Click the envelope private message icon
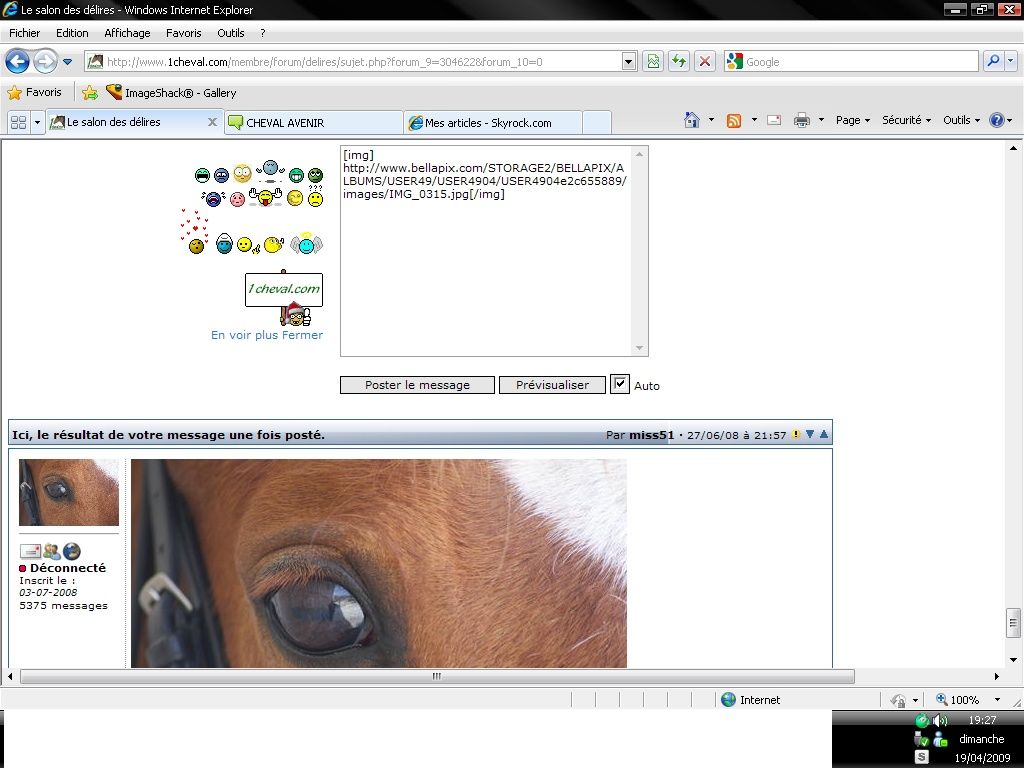Screen dimensions: 1024x768 (30, 551)
